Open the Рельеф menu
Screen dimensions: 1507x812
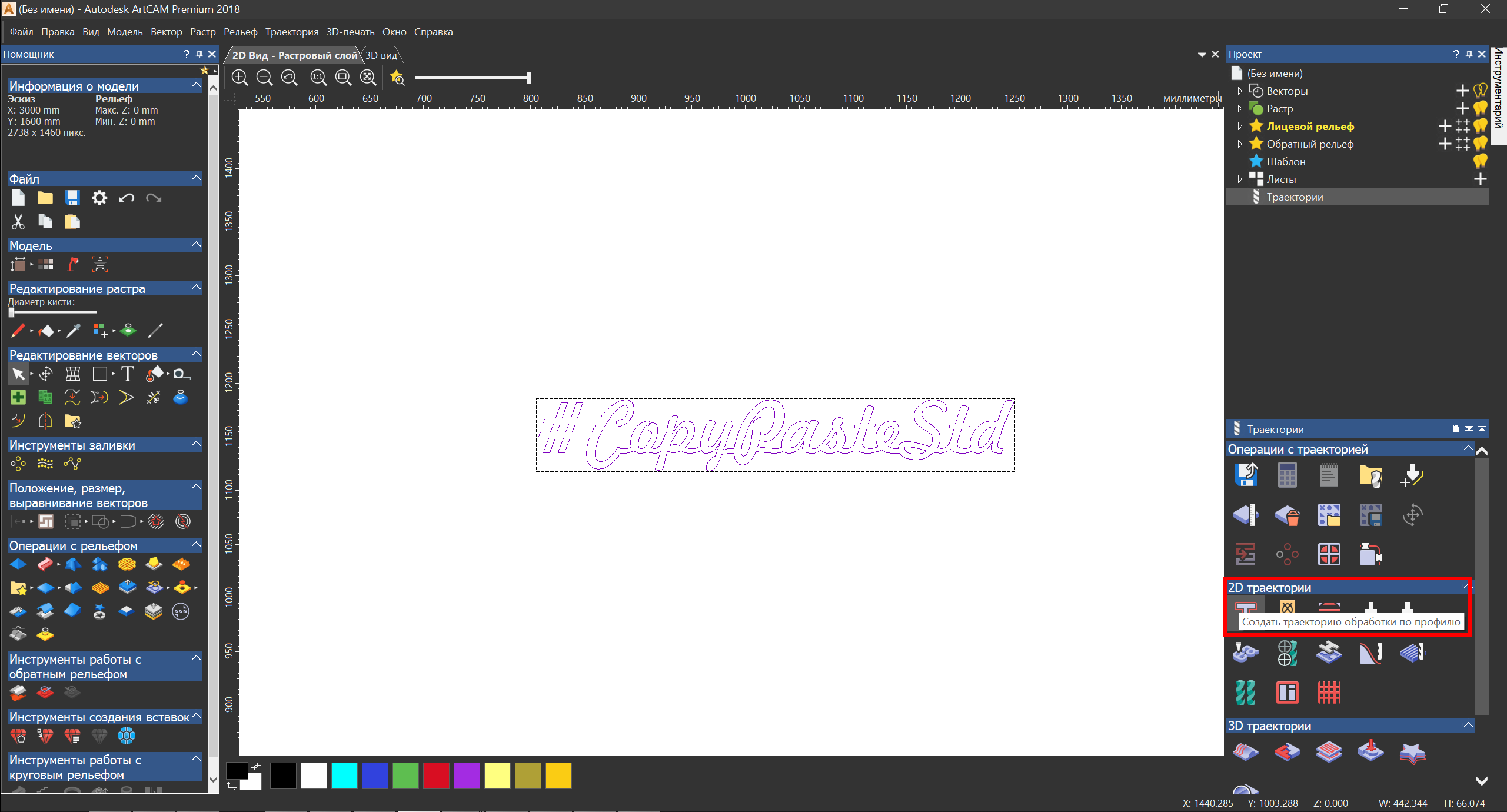pyautogui.click(x=240, y=32)
